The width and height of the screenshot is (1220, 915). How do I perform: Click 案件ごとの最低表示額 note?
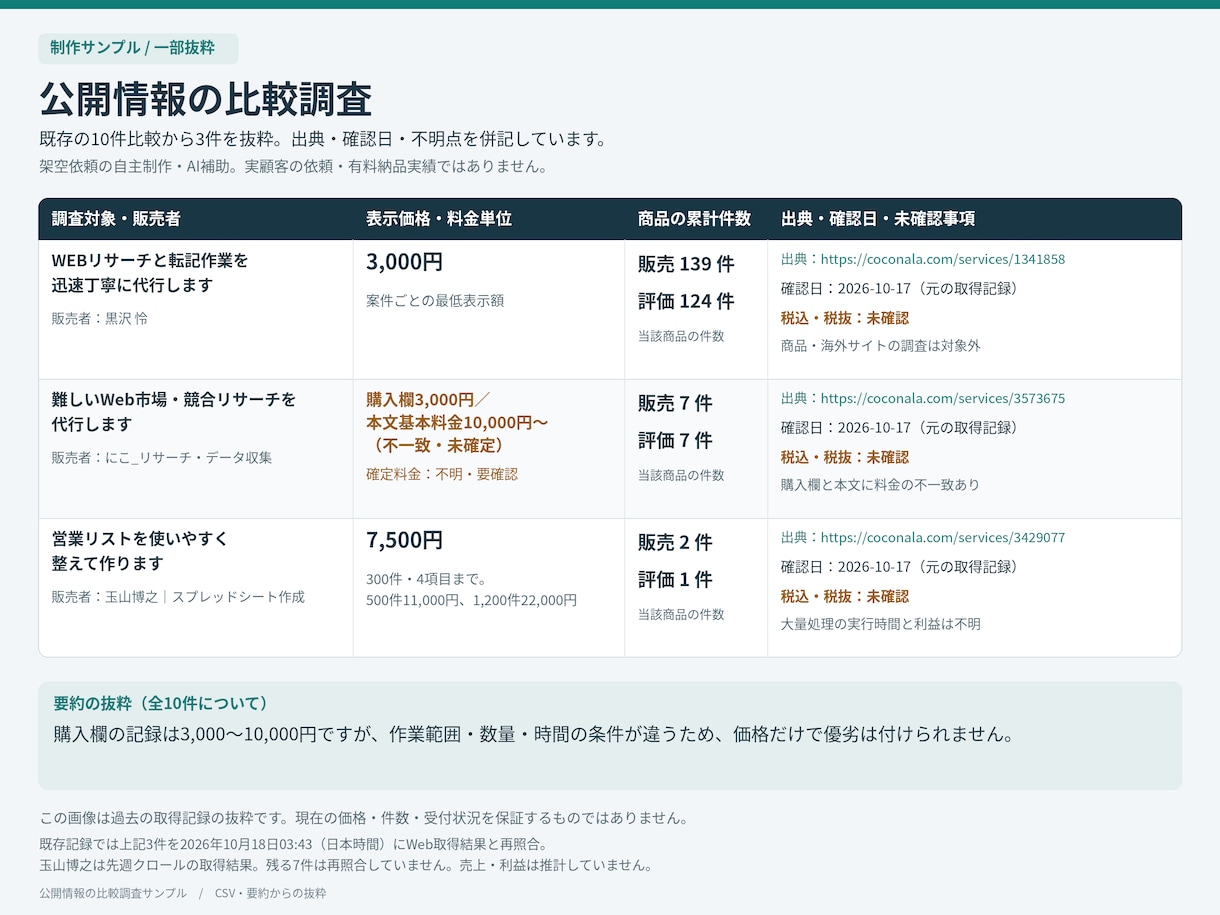435,300
